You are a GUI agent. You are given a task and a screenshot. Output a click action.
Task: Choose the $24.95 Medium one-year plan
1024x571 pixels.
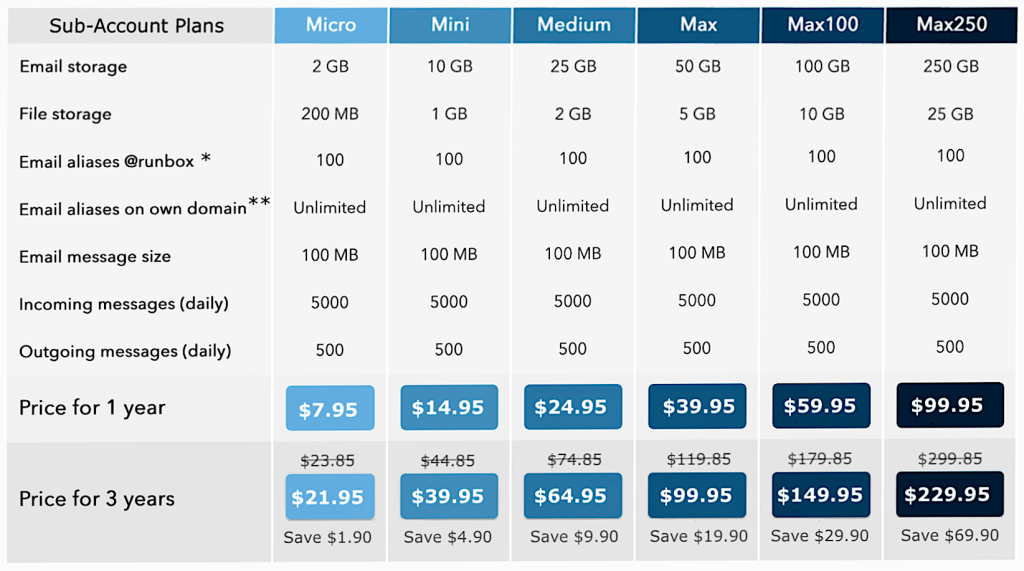point(572,407)
